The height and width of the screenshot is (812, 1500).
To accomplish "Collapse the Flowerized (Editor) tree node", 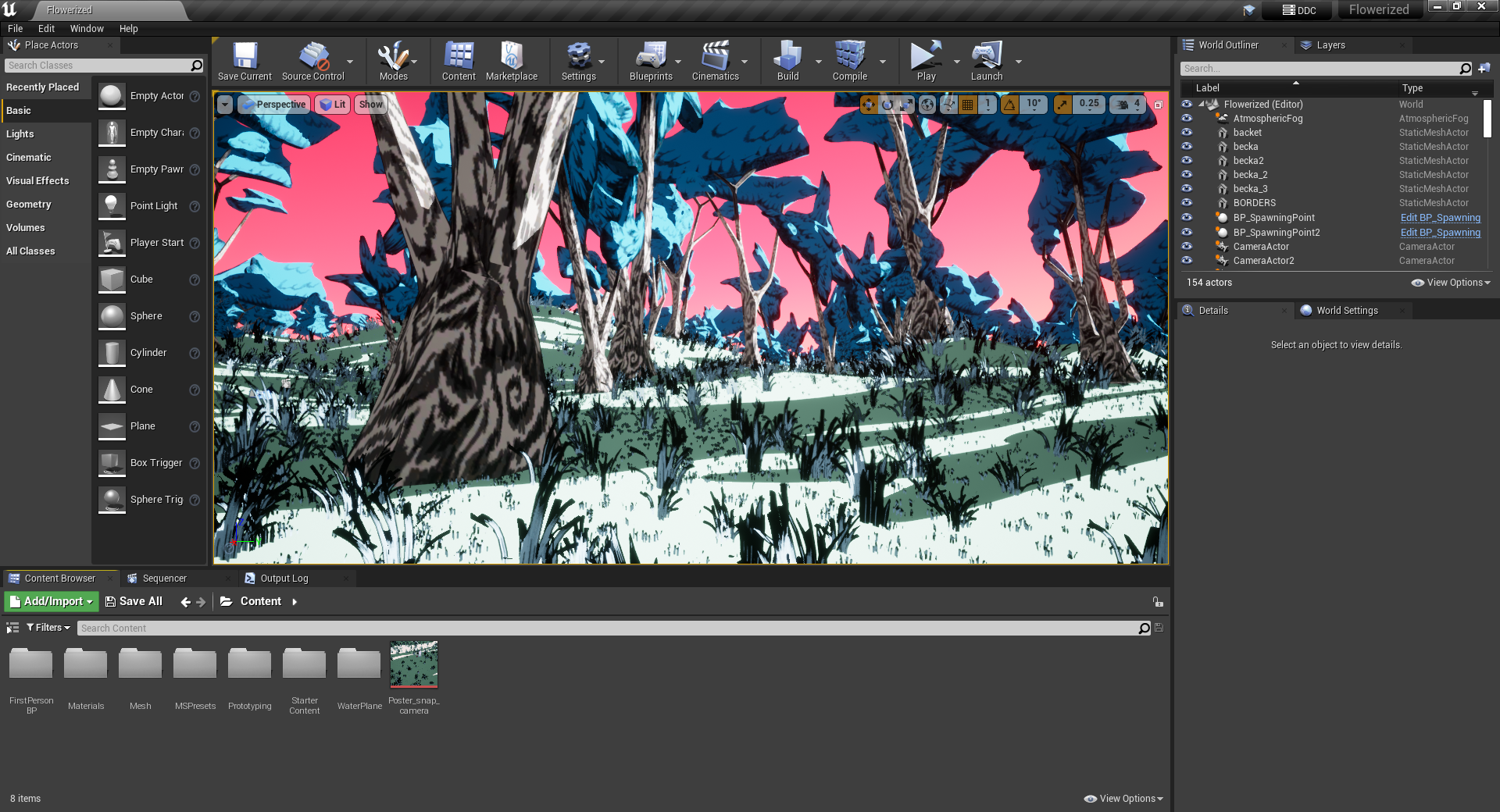I will pyautogui.click(x=1201, y=105).
